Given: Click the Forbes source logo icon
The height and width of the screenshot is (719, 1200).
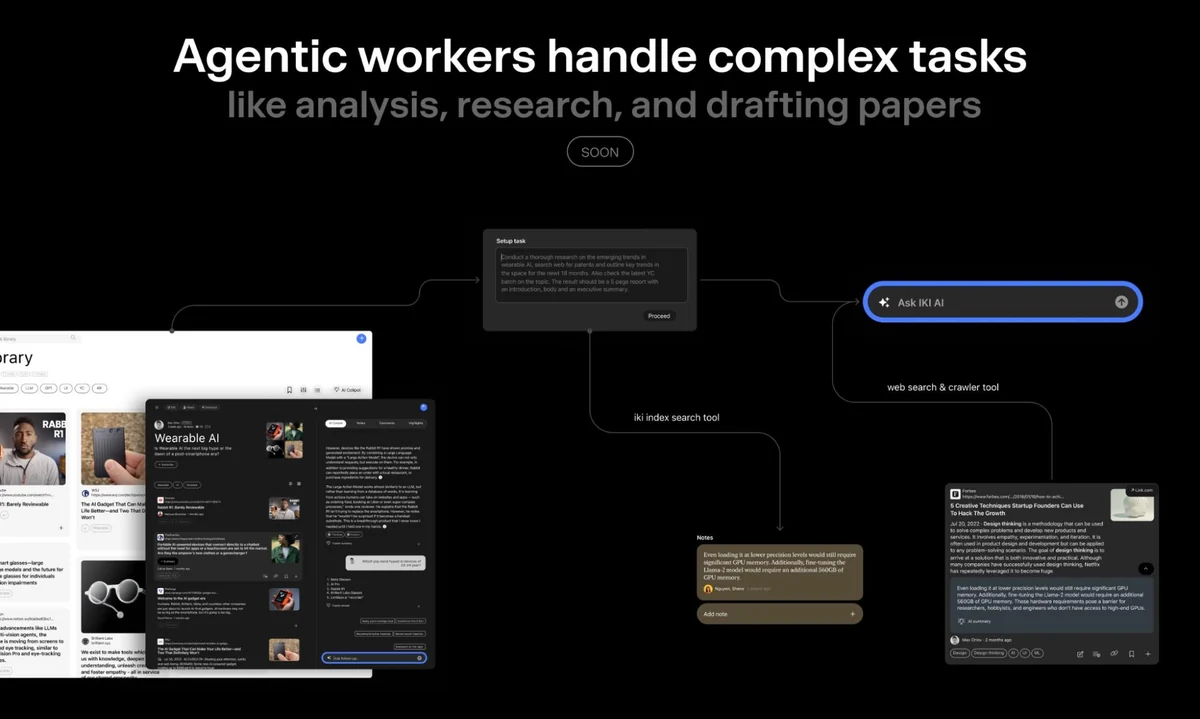Looking at the screenshot, I should [955, 494].
